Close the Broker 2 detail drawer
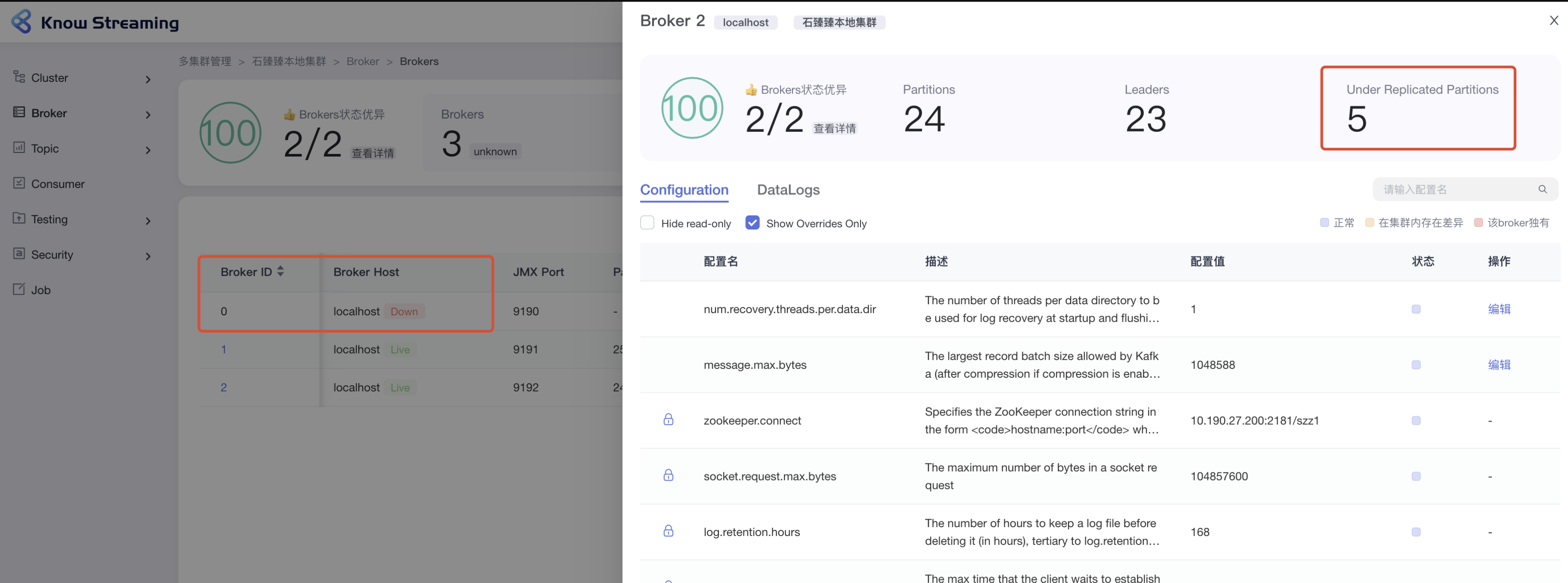Screen dimensions: 1568x583 [1553, 21]
